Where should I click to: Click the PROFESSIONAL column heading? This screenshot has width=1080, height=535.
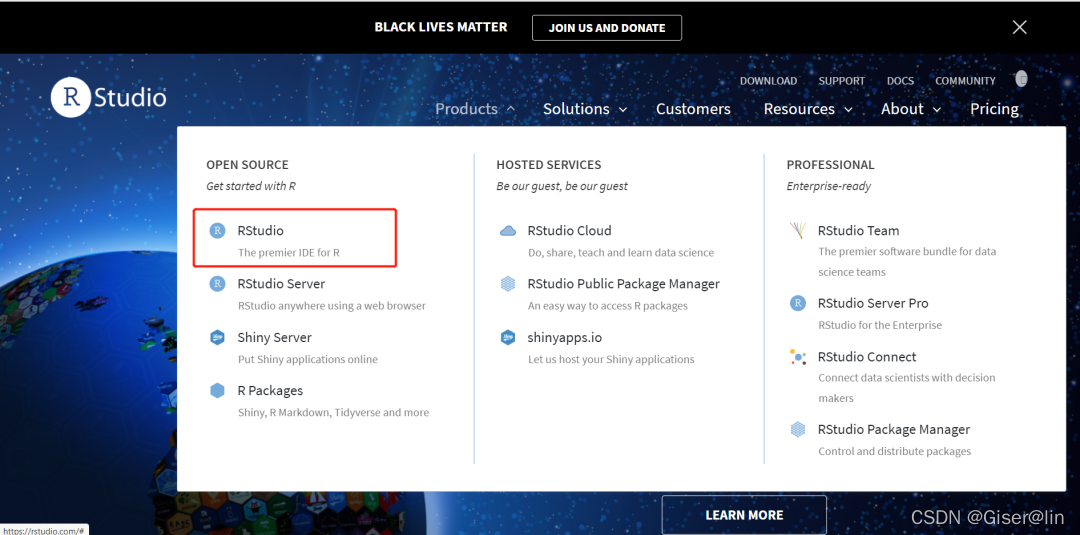(x=830, y=165)
